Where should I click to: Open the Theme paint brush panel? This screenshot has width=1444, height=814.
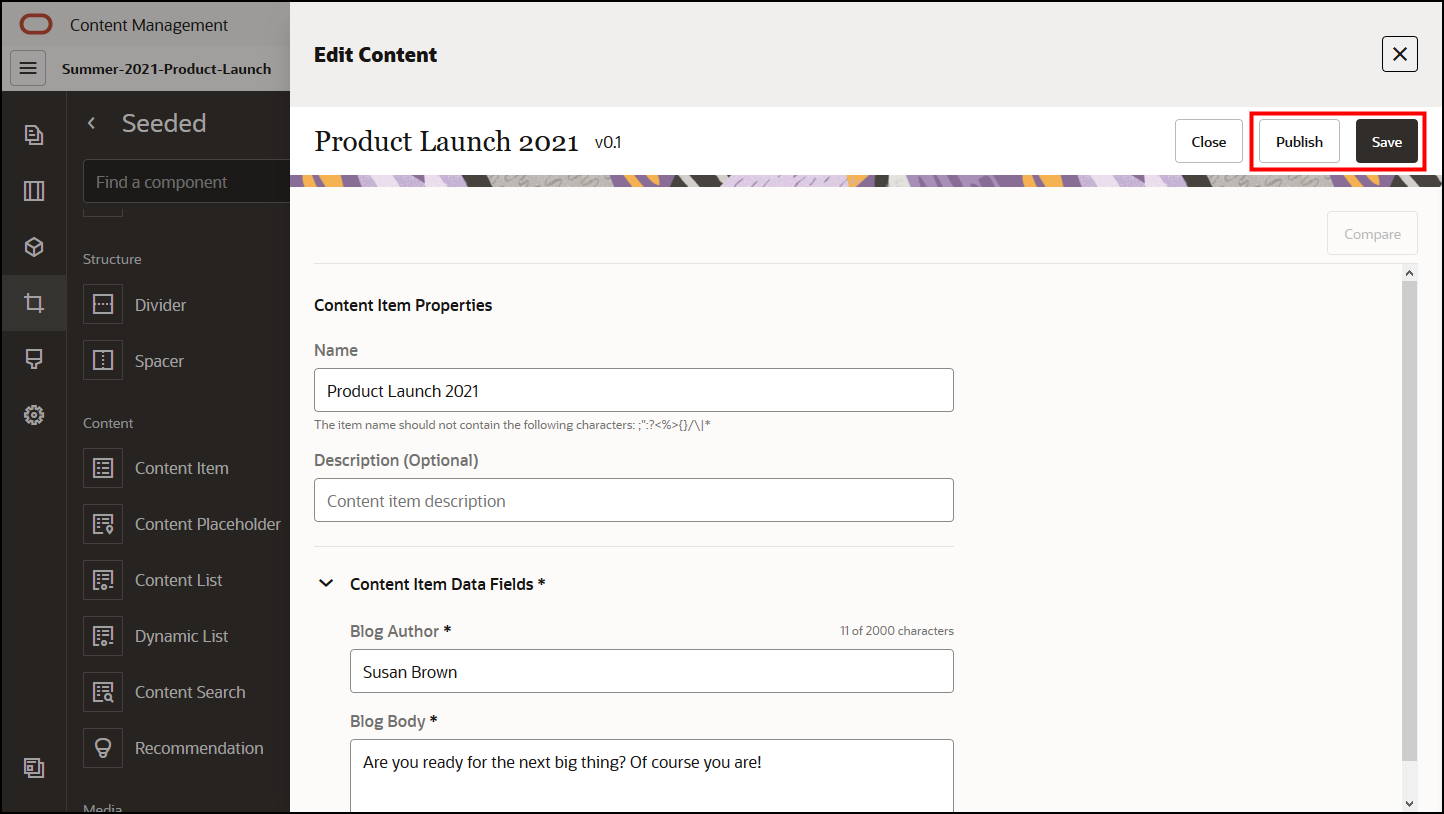tap(34, 359)
